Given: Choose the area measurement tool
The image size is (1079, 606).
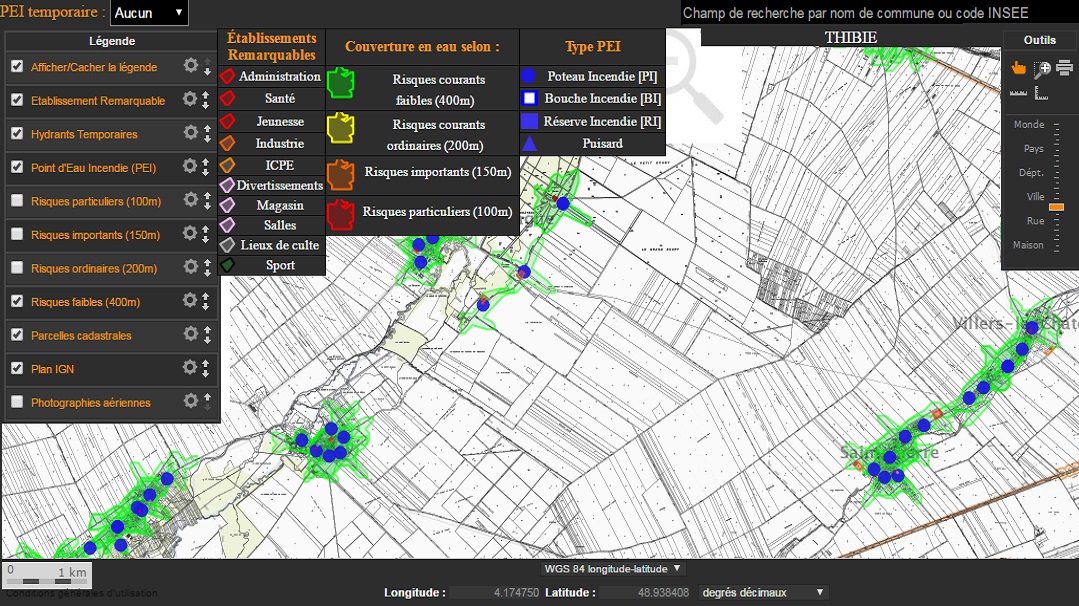Looking at the screenshot, I should [x=1042, y=93].
